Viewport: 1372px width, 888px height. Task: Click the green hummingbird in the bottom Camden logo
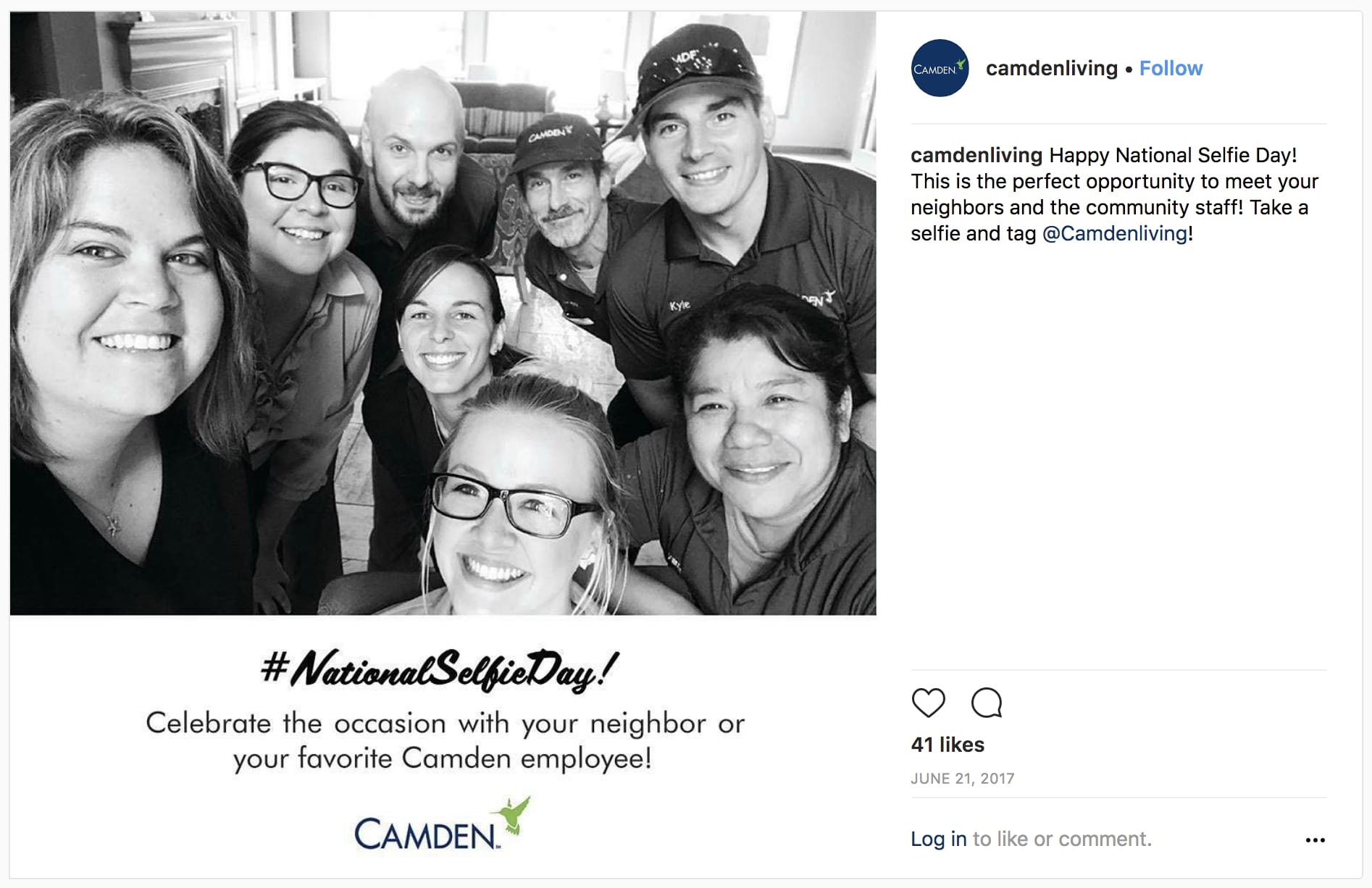[511, 816]
